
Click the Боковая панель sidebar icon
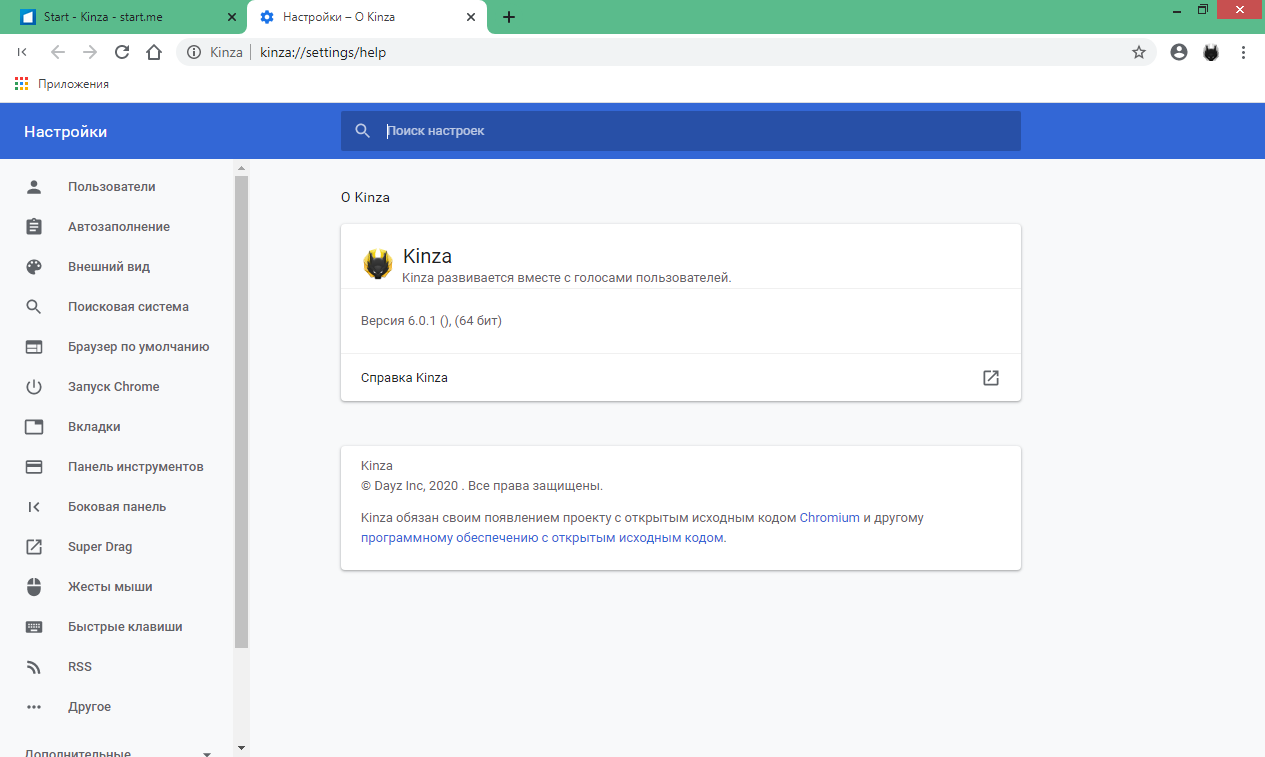click(34, 507)
